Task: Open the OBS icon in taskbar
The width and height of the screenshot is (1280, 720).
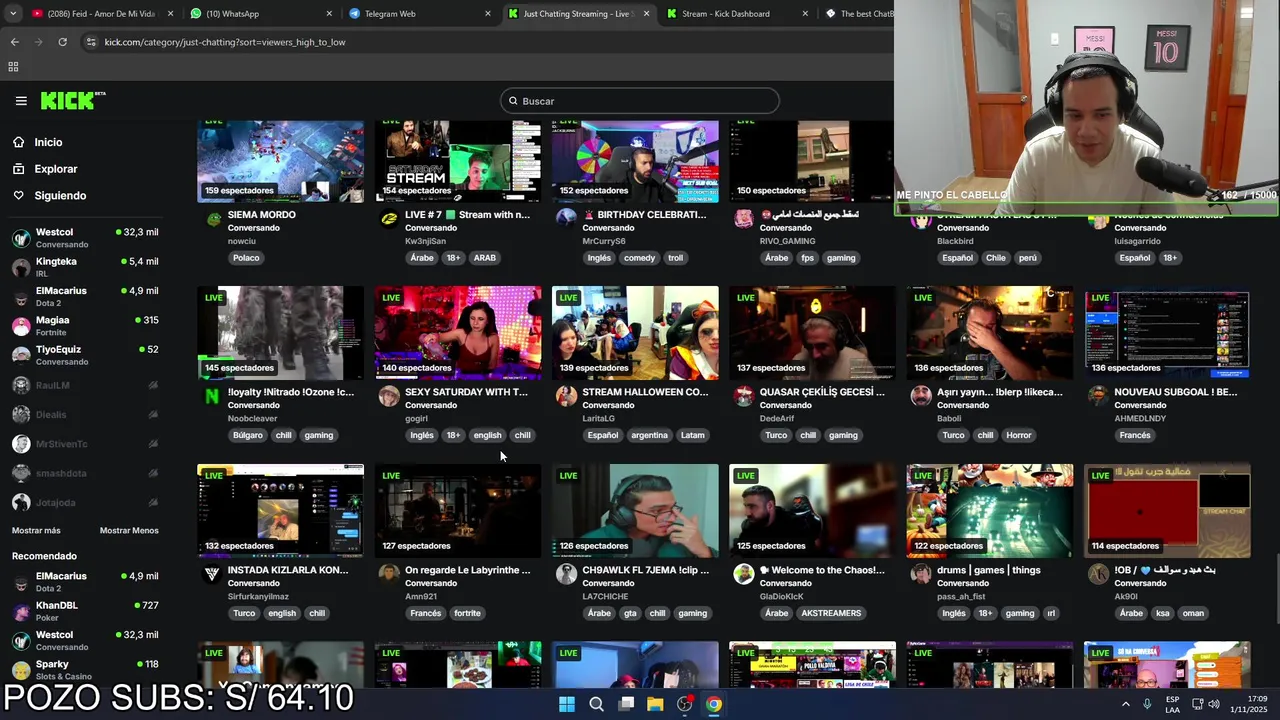Action: point(684,704)
